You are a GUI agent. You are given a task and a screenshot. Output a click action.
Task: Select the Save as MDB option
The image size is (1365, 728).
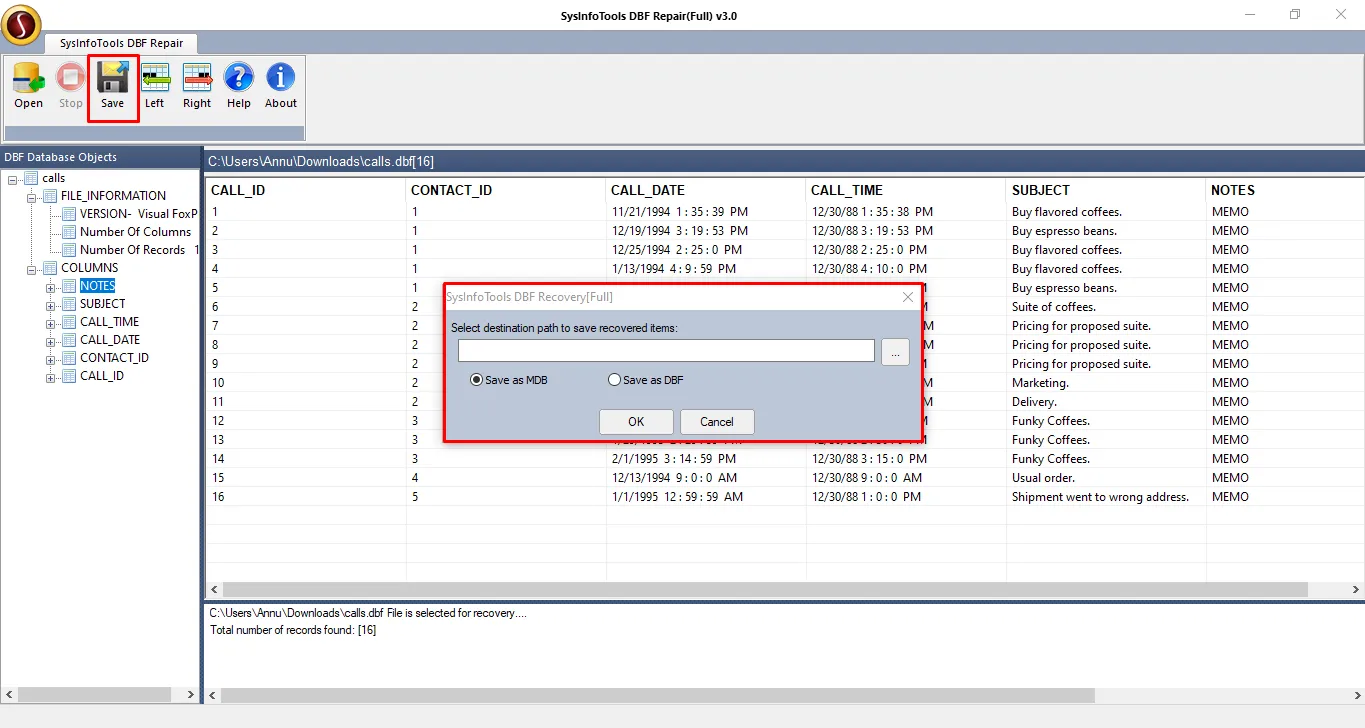tap(476, 380)
